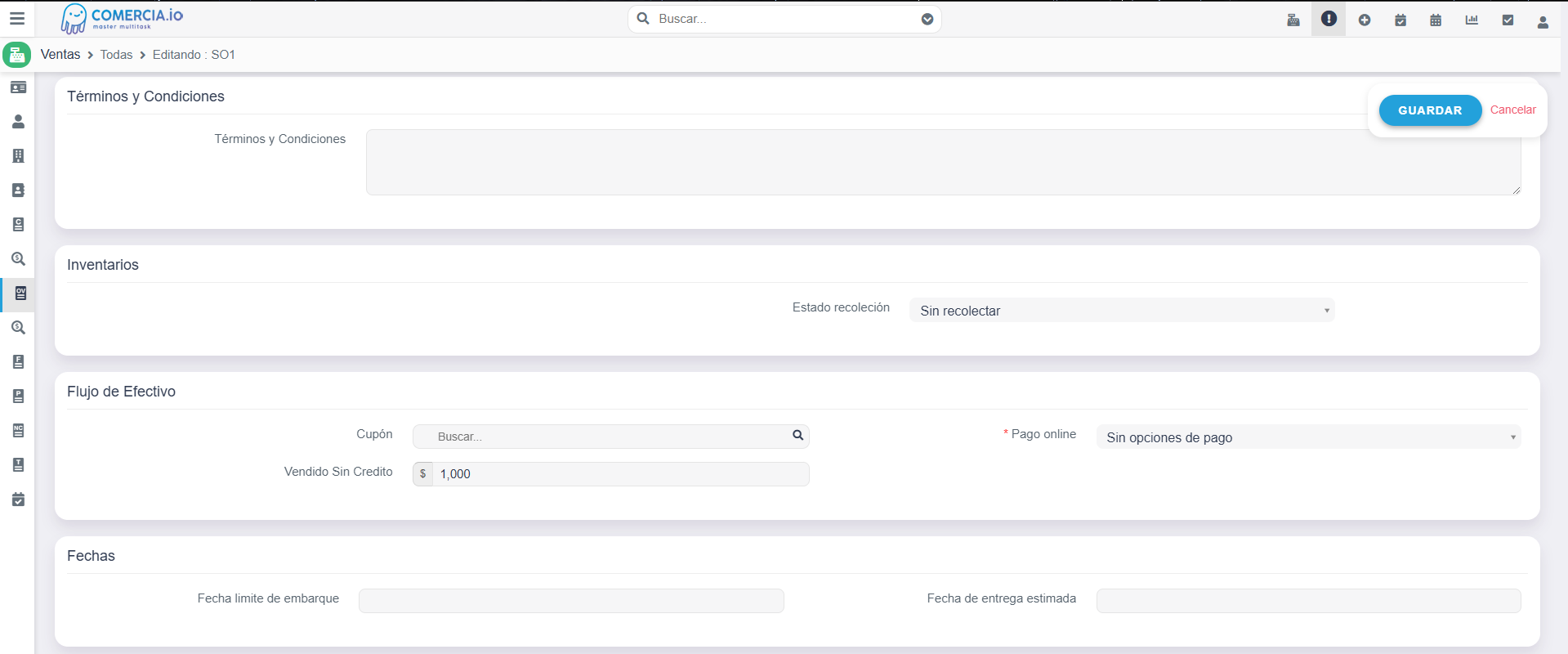Expand the top search options arrow
This screenshot has width=1568, height=654.
click(x=927, y=19)
